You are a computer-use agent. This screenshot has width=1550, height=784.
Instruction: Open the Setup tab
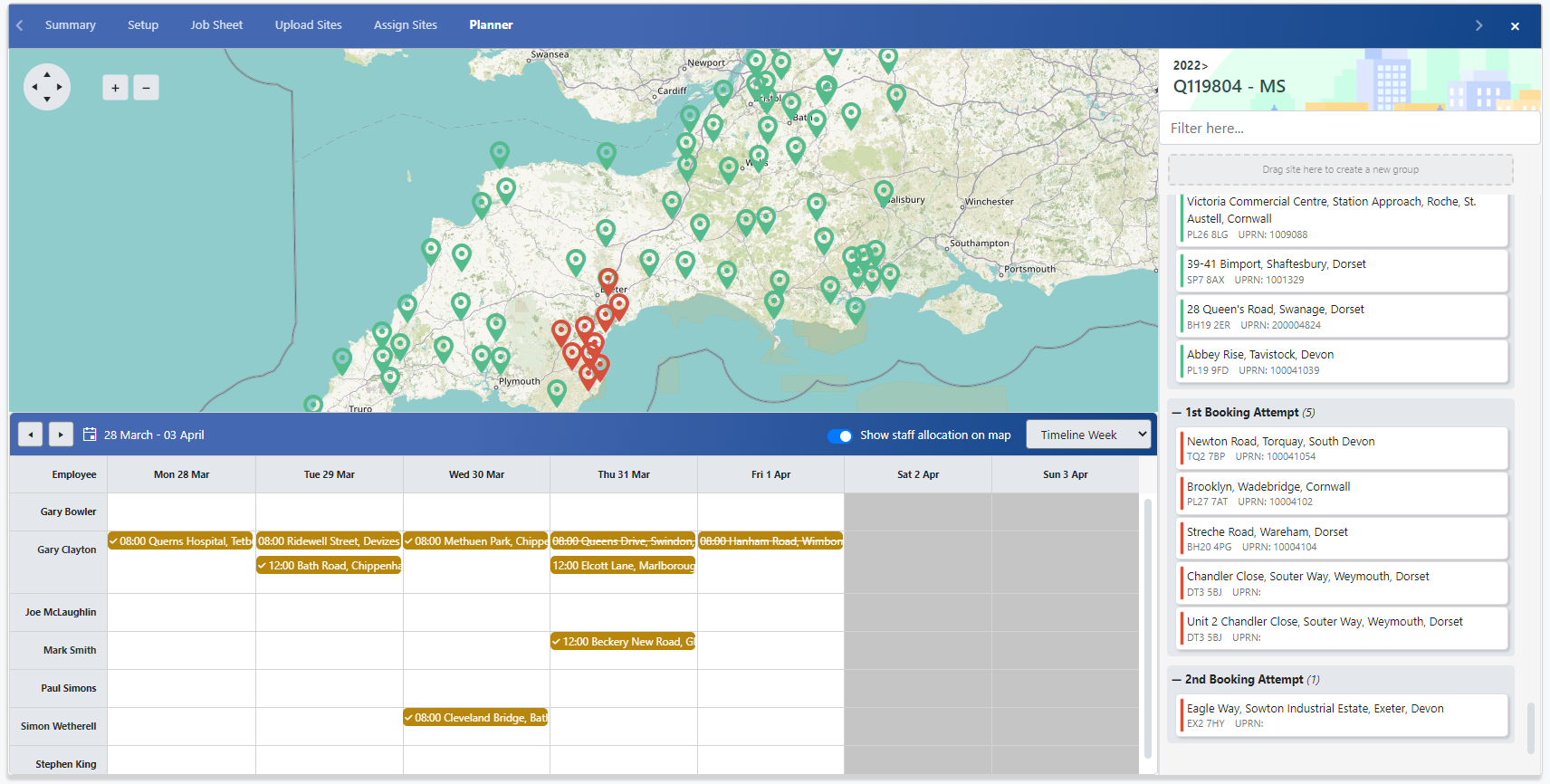point(143,25)
